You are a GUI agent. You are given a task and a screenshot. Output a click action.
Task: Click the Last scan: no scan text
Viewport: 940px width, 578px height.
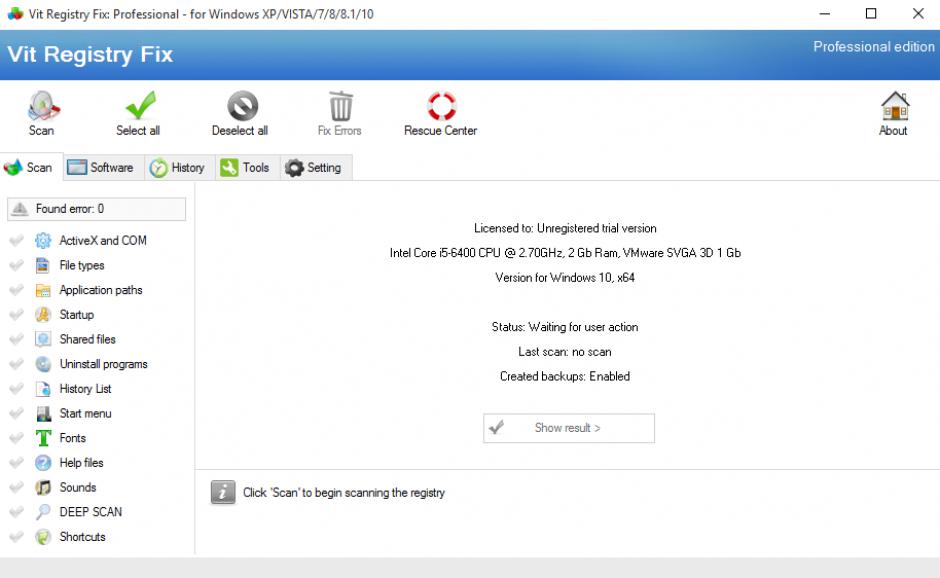pos(565,352)
